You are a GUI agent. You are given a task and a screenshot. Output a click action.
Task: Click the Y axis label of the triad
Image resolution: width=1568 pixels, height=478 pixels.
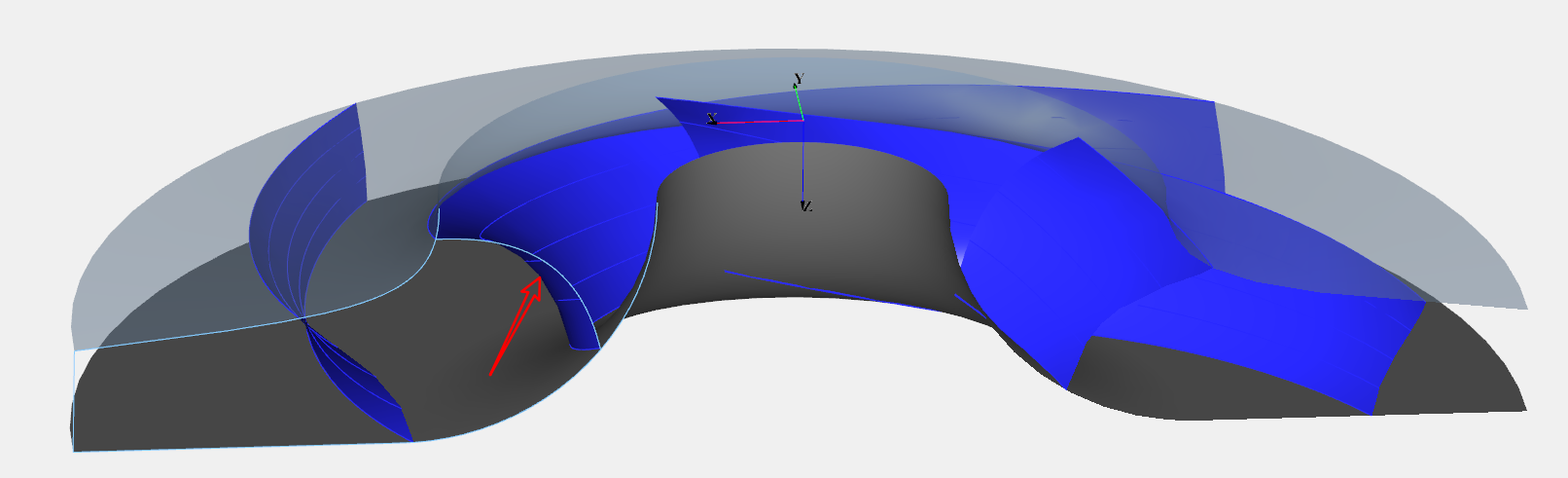coord(799,79)
